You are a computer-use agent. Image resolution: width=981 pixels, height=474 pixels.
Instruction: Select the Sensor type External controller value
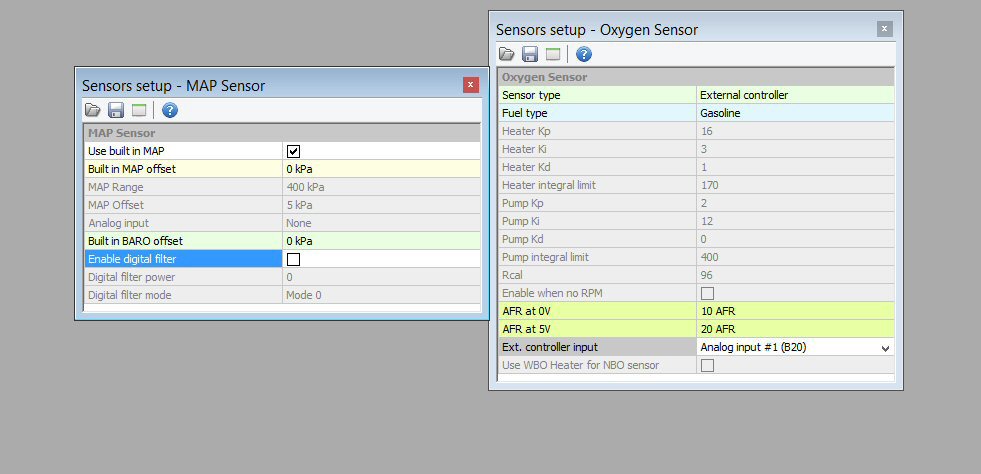(x=794, y=95)
